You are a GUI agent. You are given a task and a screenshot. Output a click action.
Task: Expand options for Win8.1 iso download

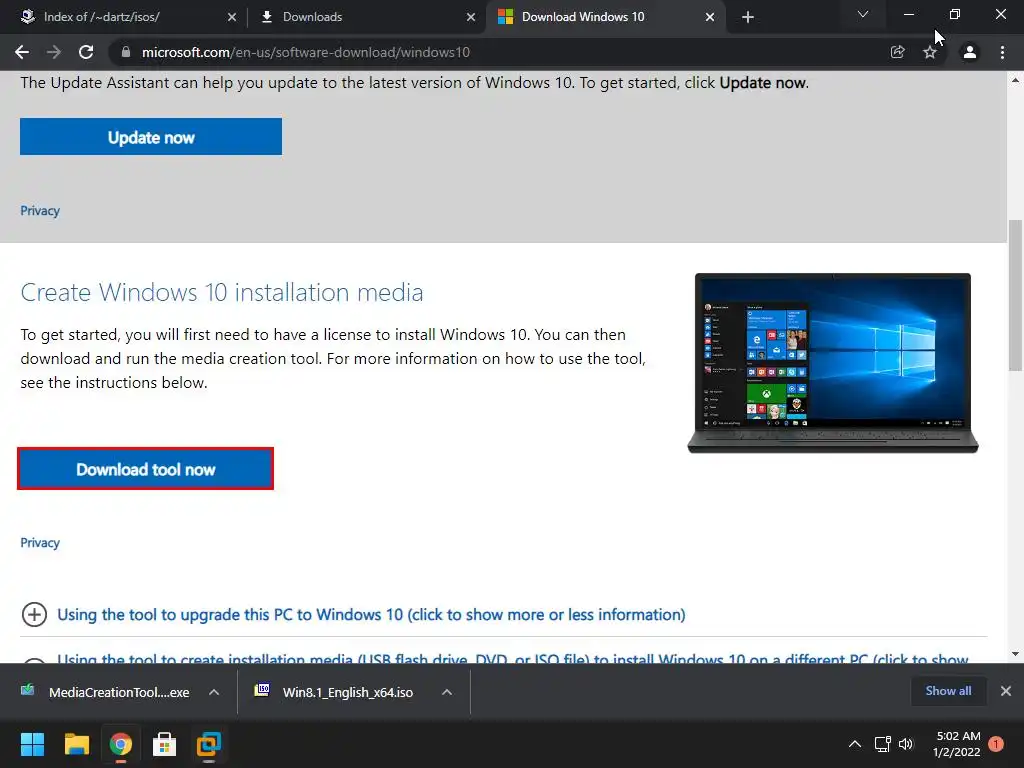click(447, 692)
